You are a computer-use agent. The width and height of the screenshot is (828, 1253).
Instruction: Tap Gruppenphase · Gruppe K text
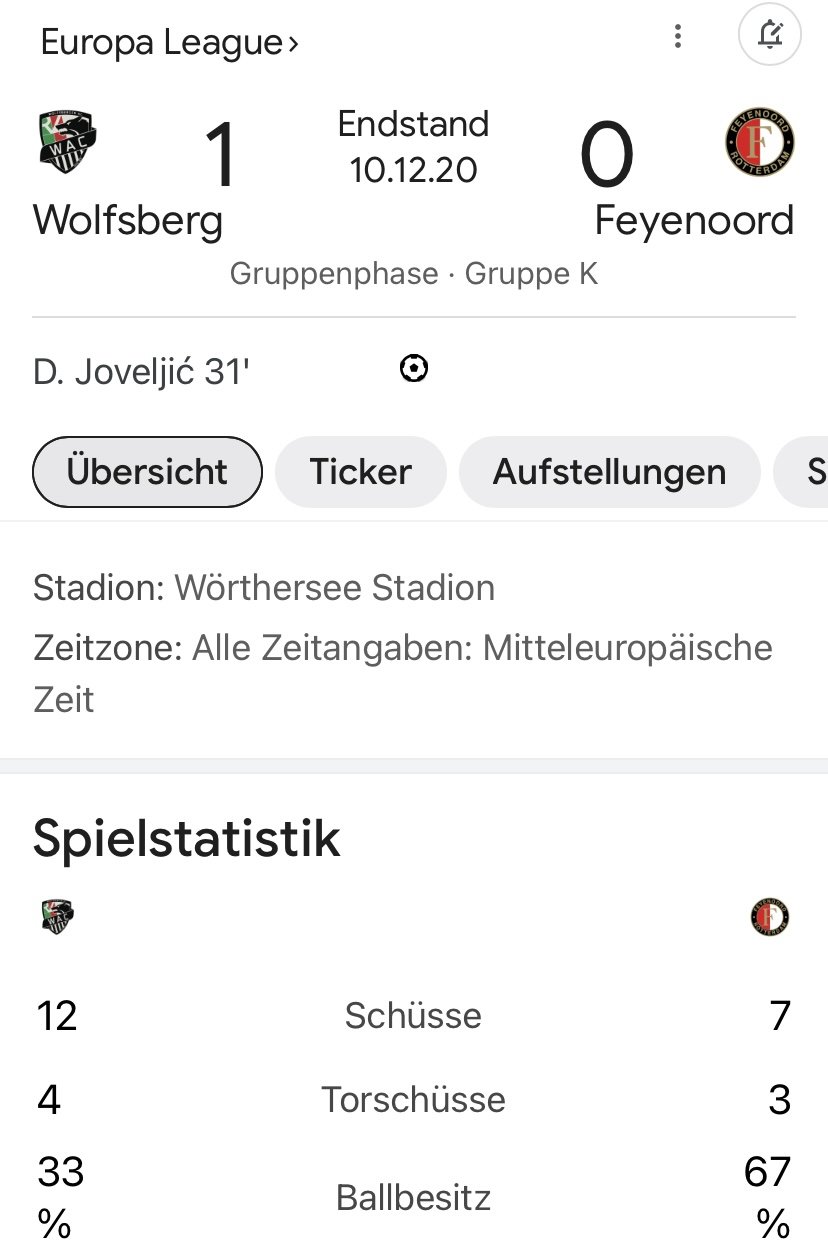(x=414, y=274)
